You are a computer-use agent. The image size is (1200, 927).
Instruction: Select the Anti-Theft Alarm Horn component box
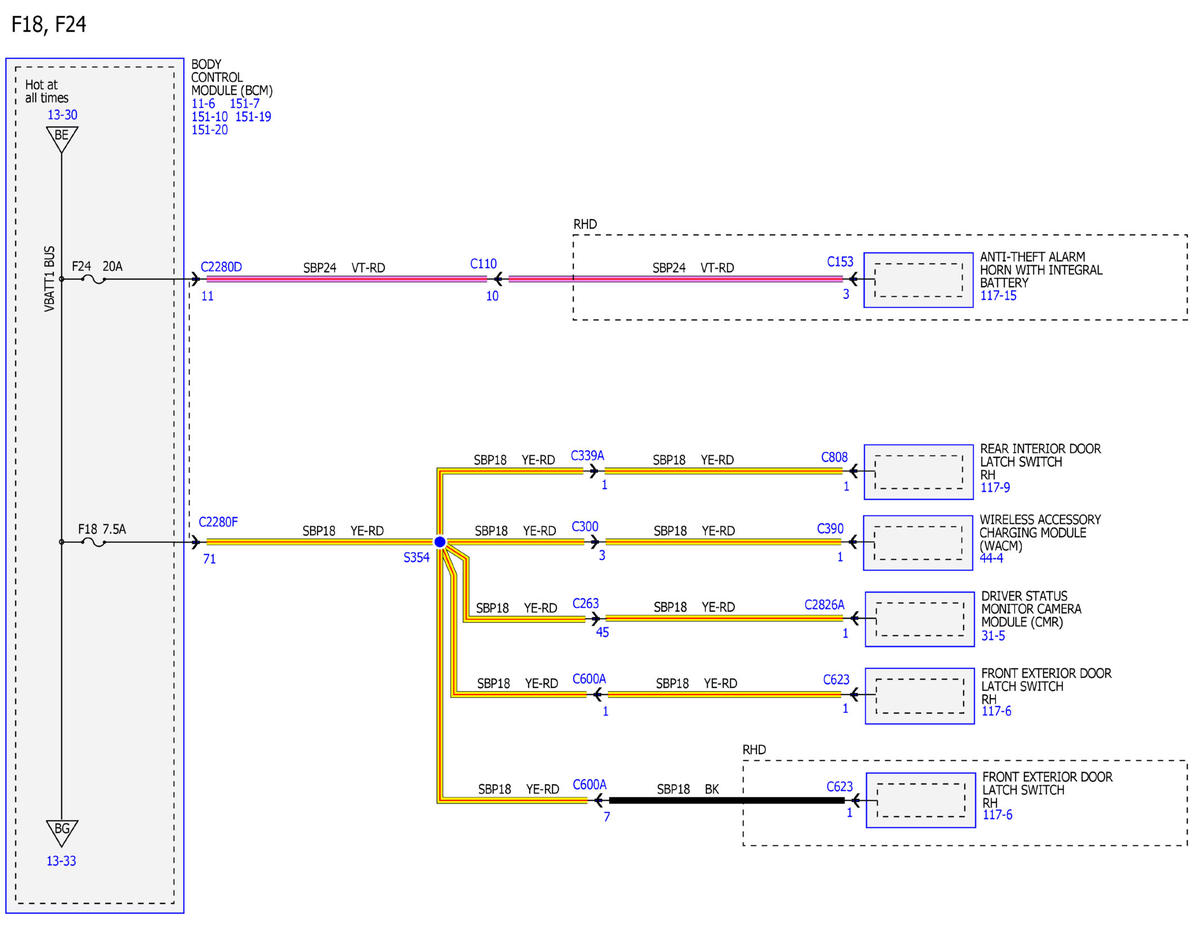click(918, 279)
